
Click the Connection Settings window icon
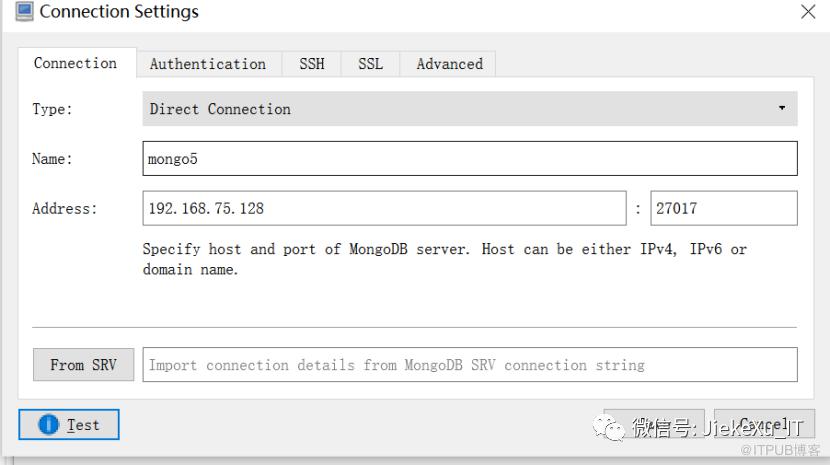pos(24,12)
